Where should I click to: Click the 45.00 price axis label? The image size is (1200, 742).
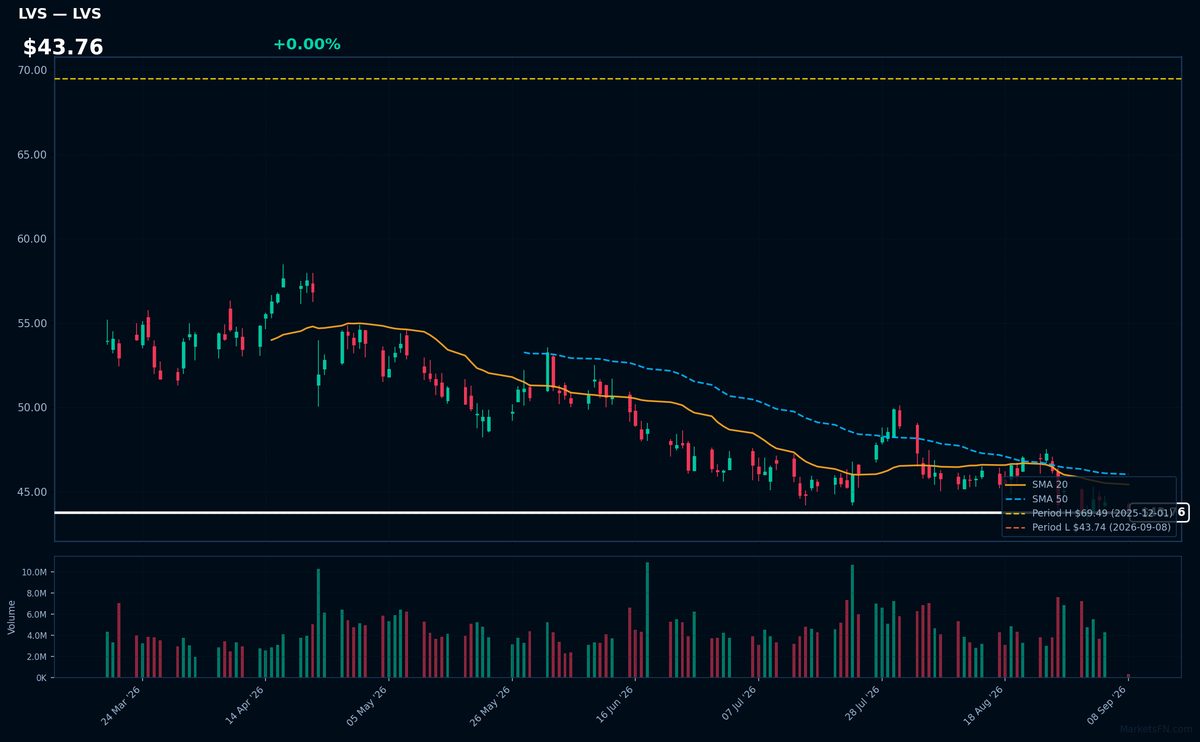(x=32, y=492)
